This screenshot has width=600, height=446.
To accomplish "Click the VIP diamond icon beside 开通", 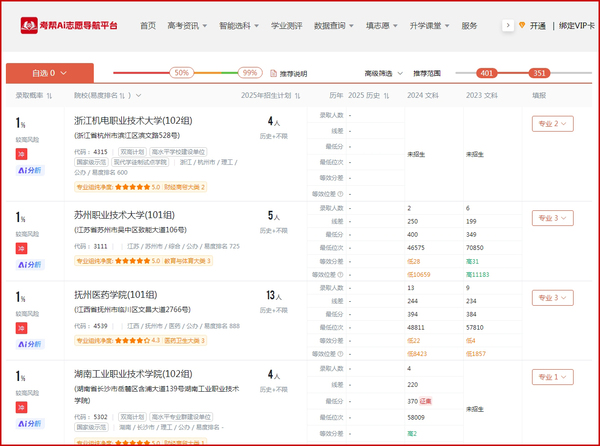I will click(x=522, y=25).
